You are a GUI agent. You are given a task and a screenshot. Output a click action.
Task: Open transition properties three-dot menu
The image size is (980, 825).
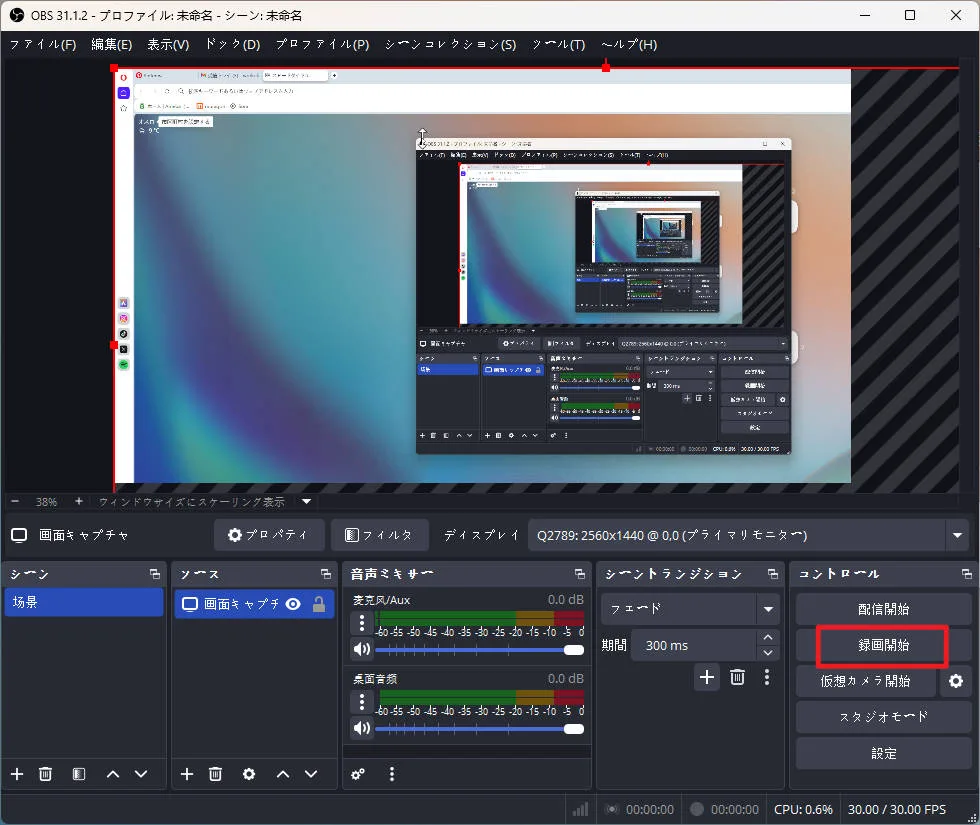pyautogui.click(x=767, y=677)
